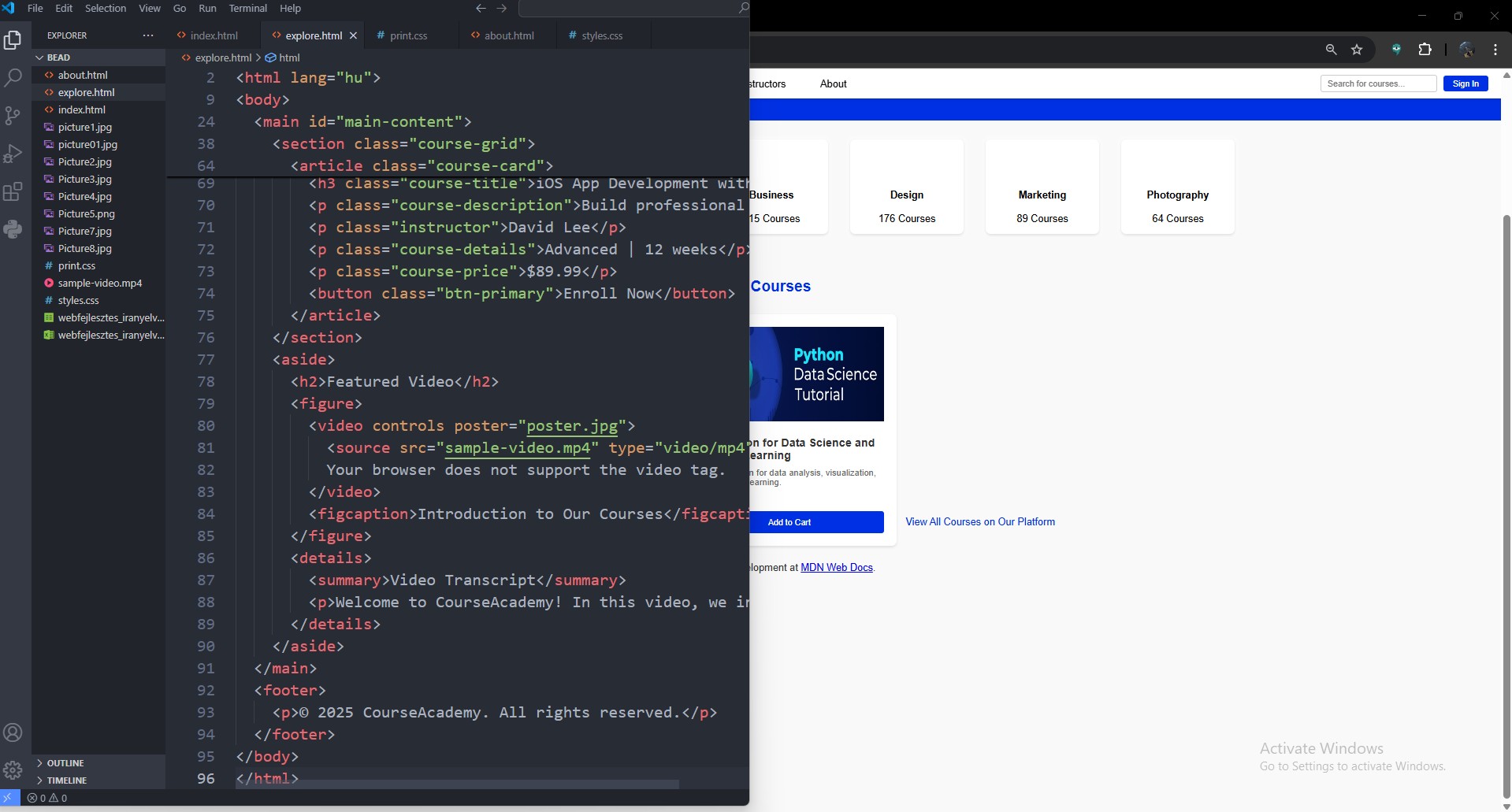Image resolution: width=1512 pixels, height=812 pixels.
Task: Click the remote window indicator in status bar
Action: (x=9, y=798)
